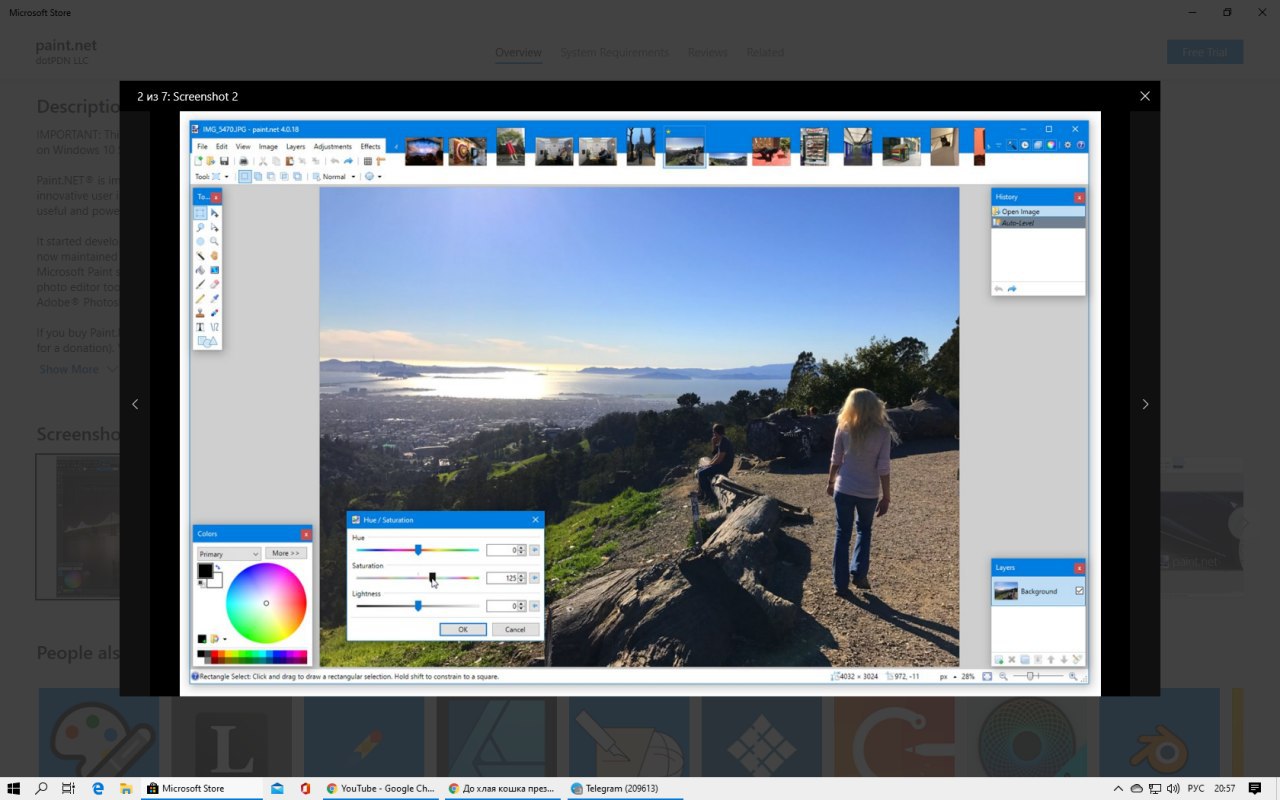Toggle the Tools window icon in title bar
The width and height of the screenshot is (1280, 800).
(x=1012, y=145)
